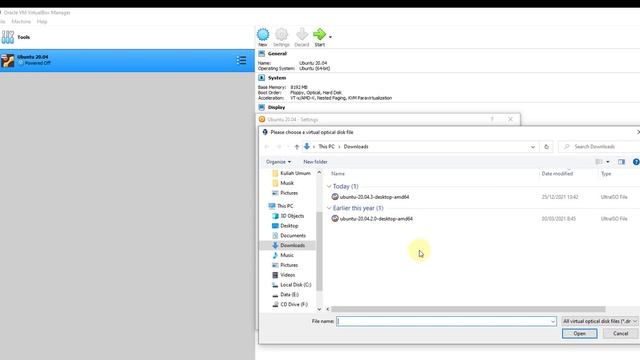Select Desktop in sidebar
Screen dimensions: 640x360
click(x=285, y=226)
